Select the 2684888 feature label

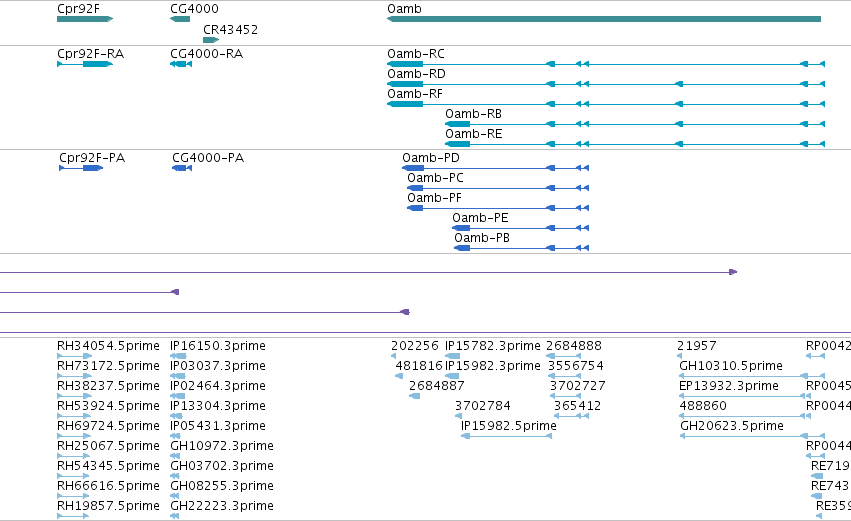[x=574, y=346]
